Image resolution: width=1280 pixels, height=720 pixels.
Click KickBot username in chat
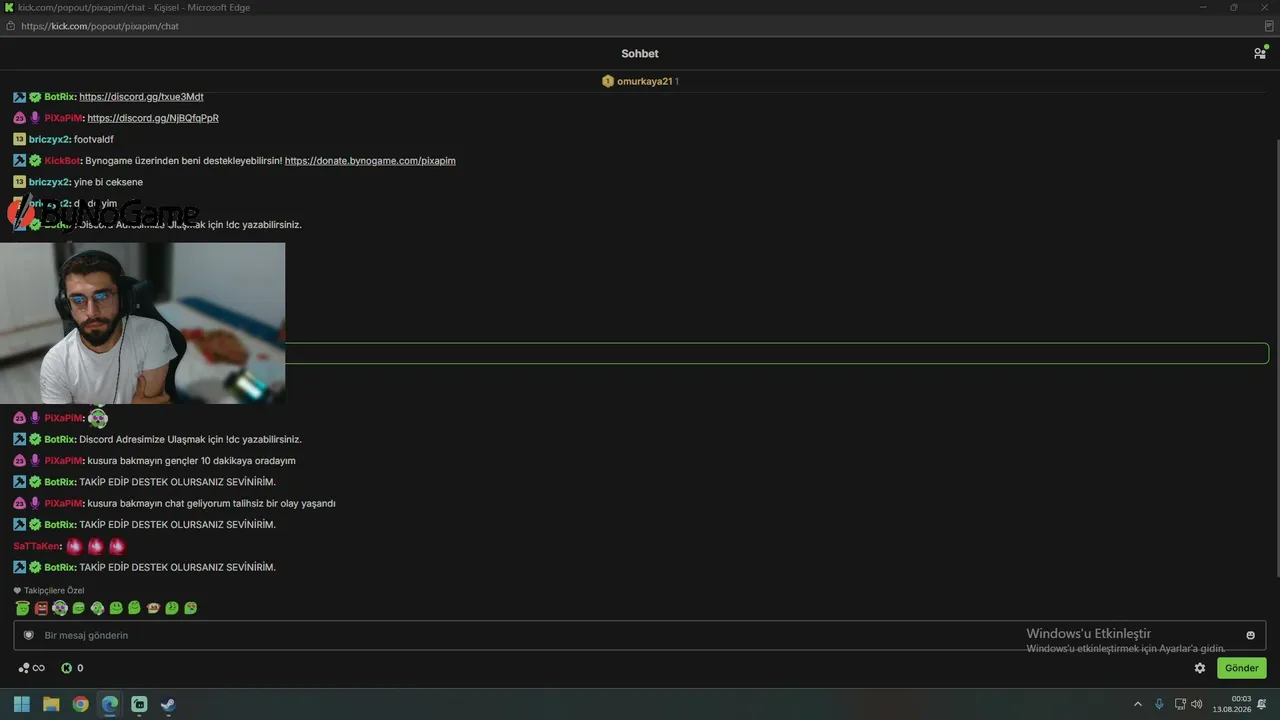[62, 161]
